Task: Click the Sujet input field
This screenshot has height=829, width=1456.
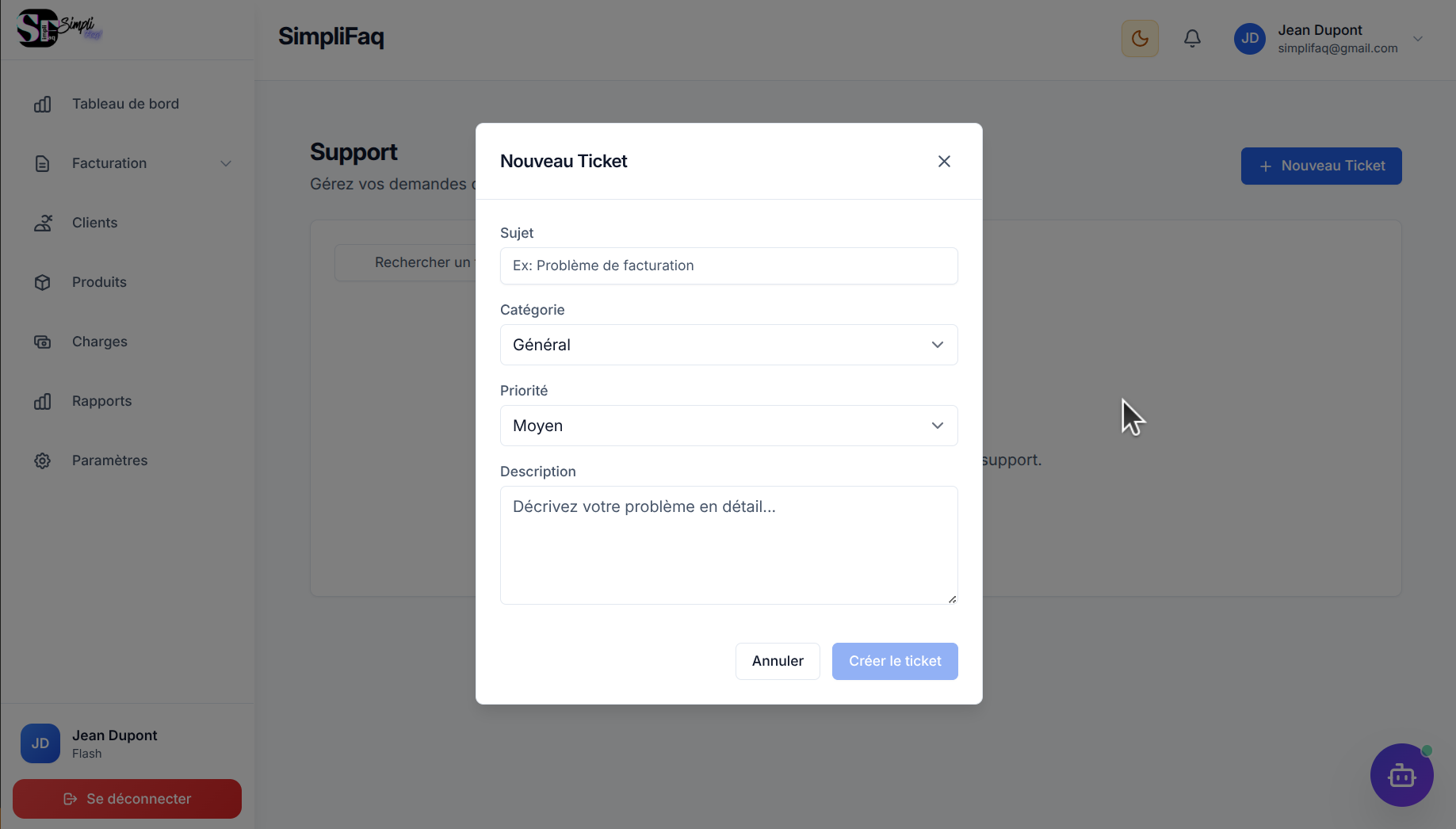Action: point(728,266)
